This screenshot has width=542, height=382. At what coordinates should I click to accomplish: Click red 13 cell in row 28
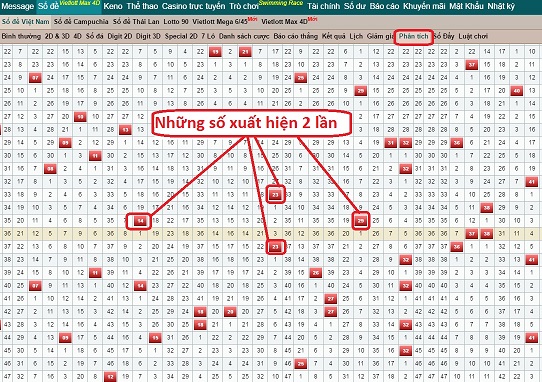point(125,130)
